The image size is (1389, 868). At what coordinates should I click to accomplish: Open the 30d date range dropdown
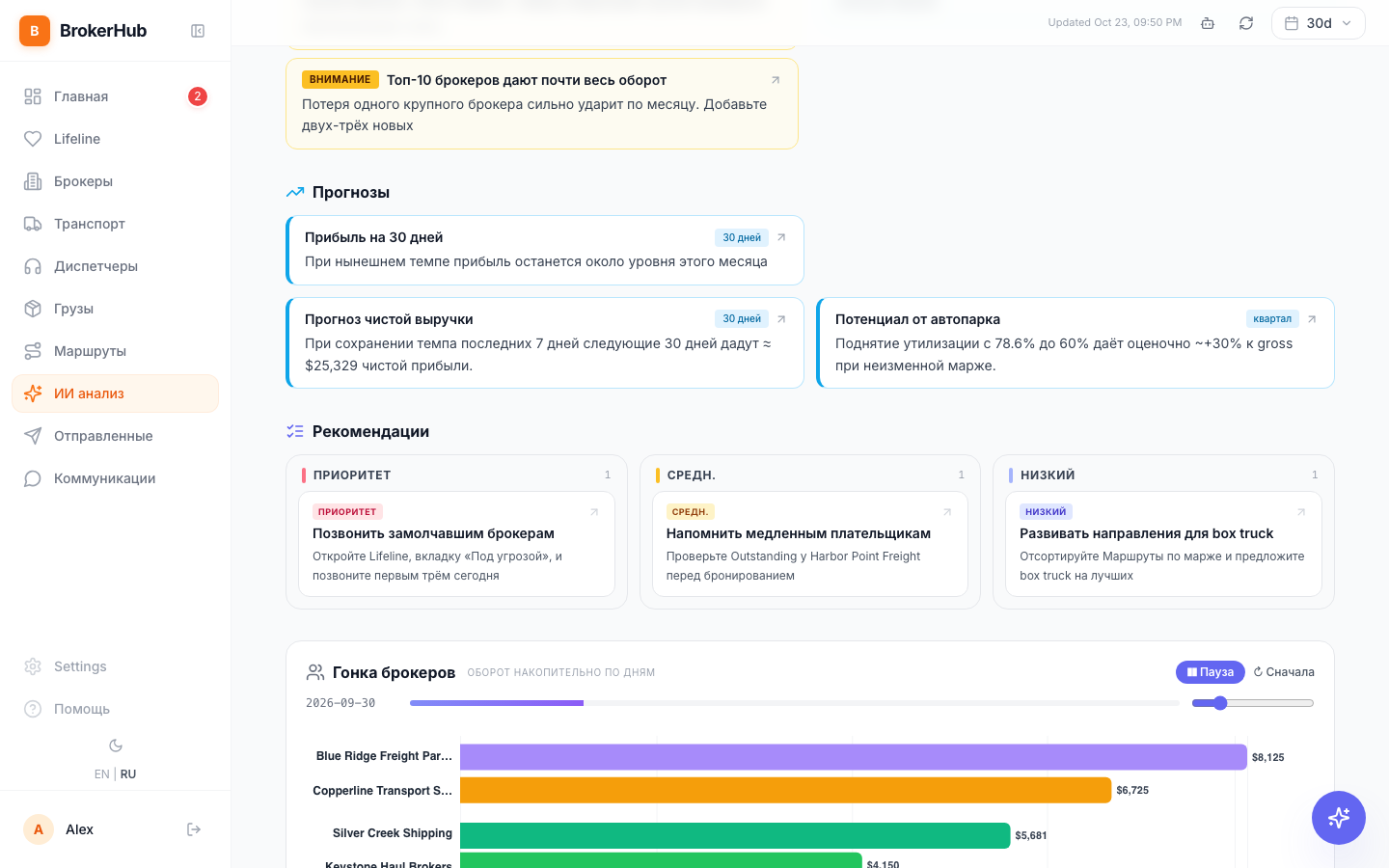tap(1318, 23)
